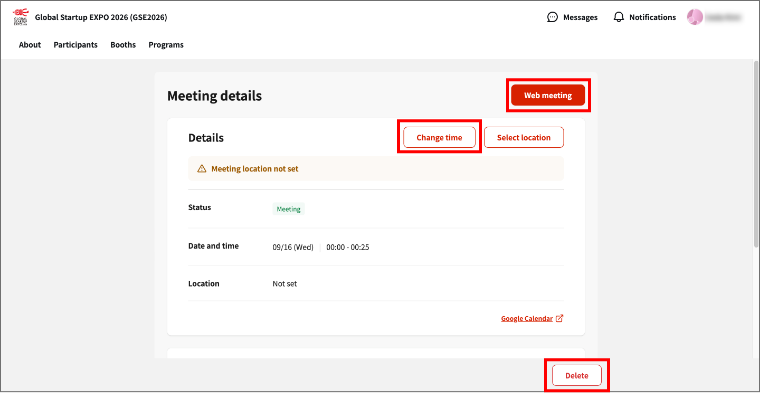Open the user profile avatar
This screenshot has height=393, width=760.
695,17
